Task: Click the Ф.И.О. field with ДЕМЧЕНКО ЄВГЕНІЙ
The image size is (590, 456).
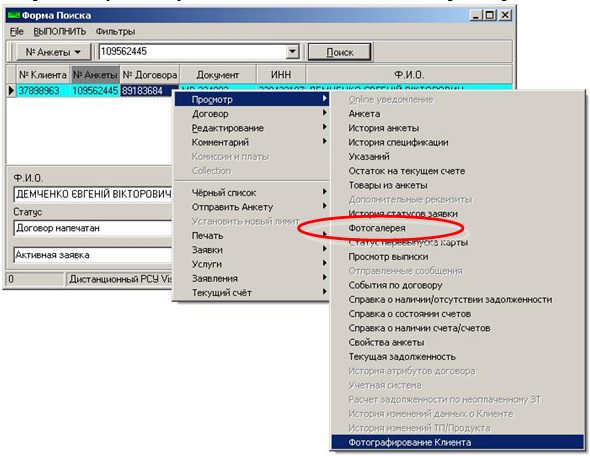Action: click(93, 194)
